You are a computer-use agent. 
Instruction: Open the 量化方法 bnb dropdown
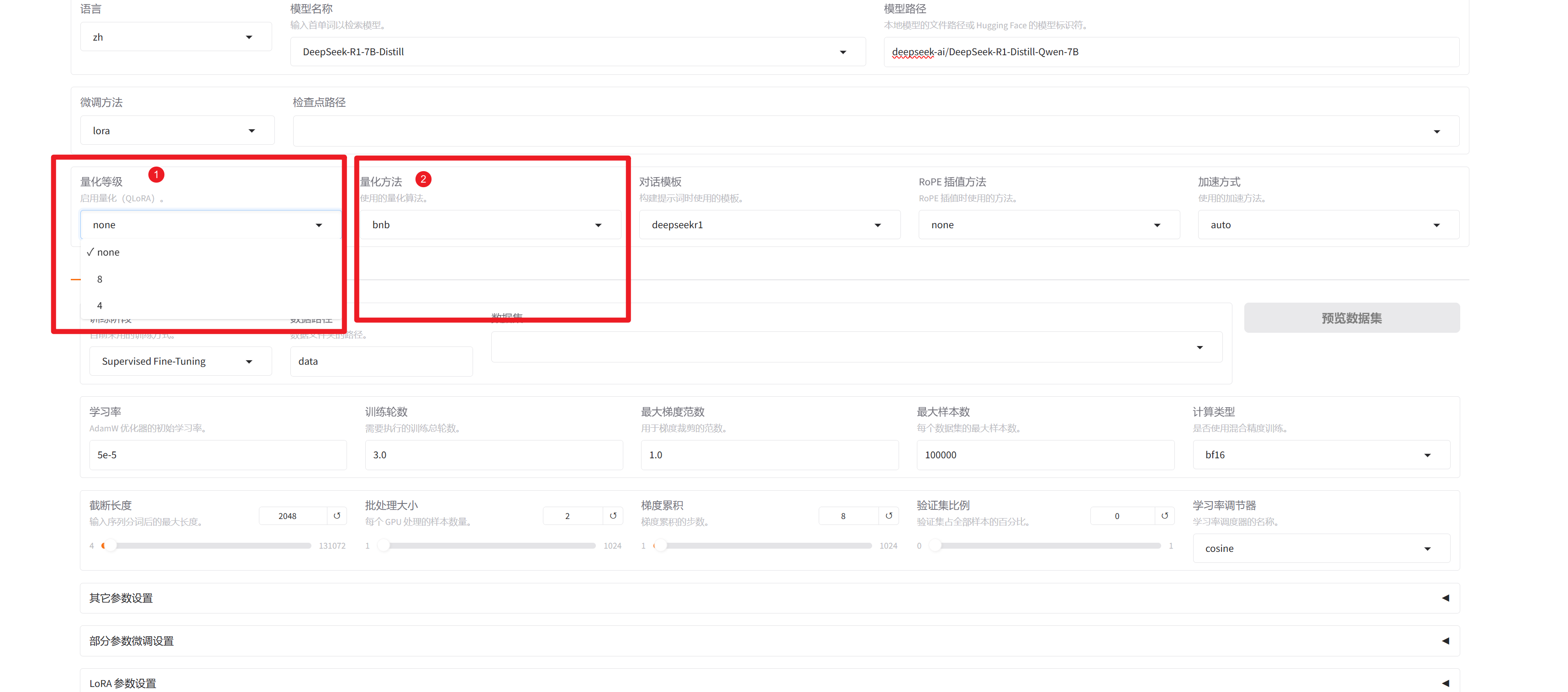point(489,225)
